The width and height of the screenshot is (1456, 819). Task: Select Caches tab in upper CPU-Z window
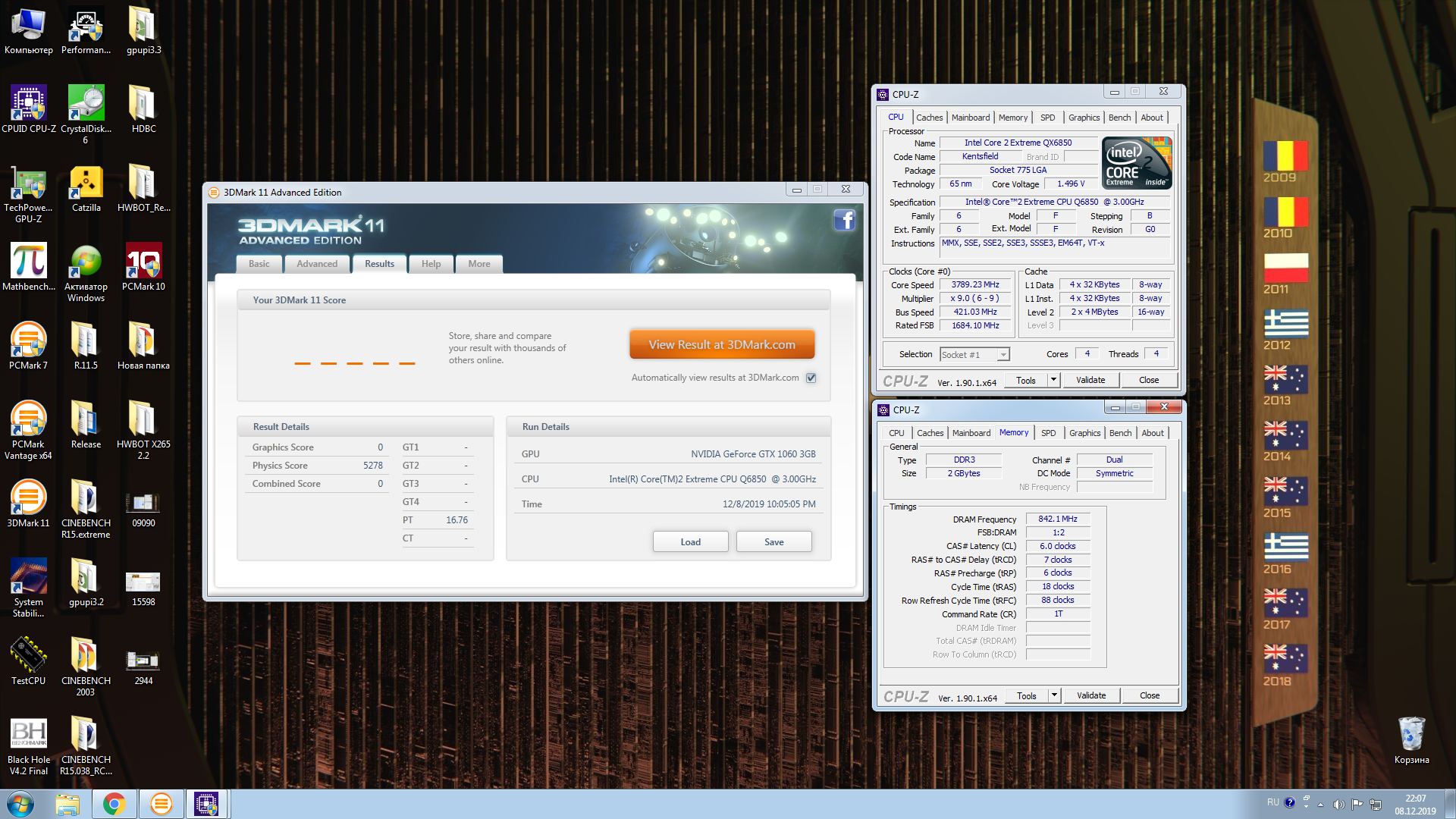point(929,118)
